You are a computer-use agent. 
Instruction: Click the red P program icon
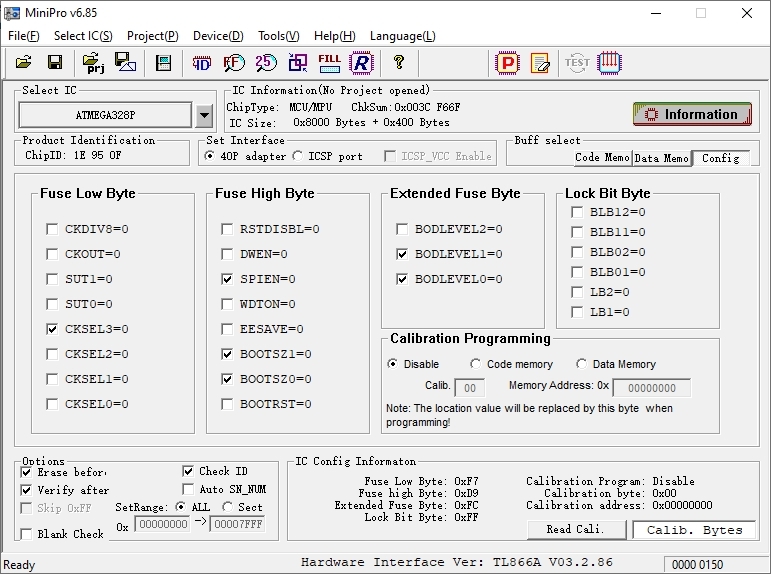[x=508, y=62]
